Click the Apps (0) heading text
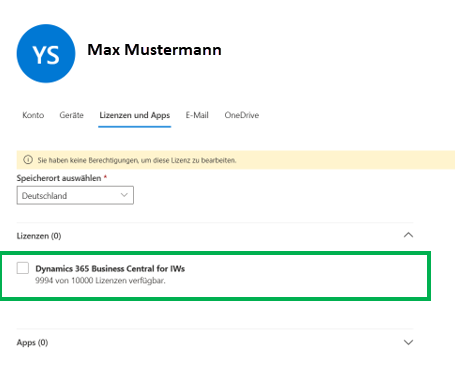 (x=32, y=343)
